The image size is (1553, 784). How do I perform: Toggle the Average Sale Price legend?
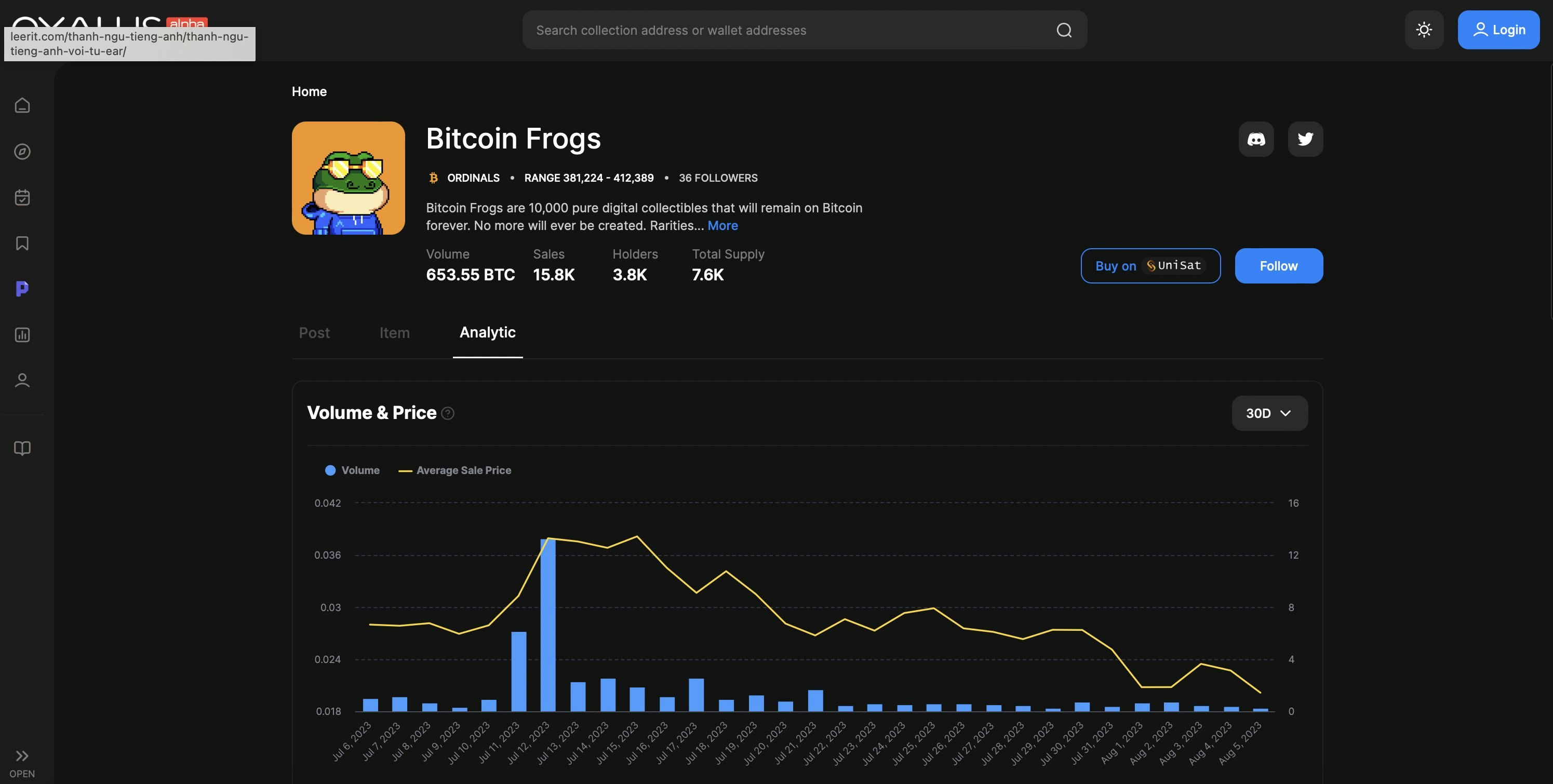pos(454,470)
